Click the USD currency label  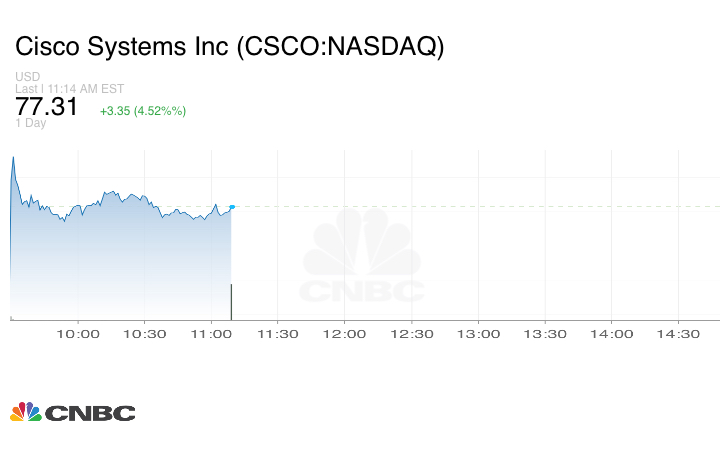point(28,77)
